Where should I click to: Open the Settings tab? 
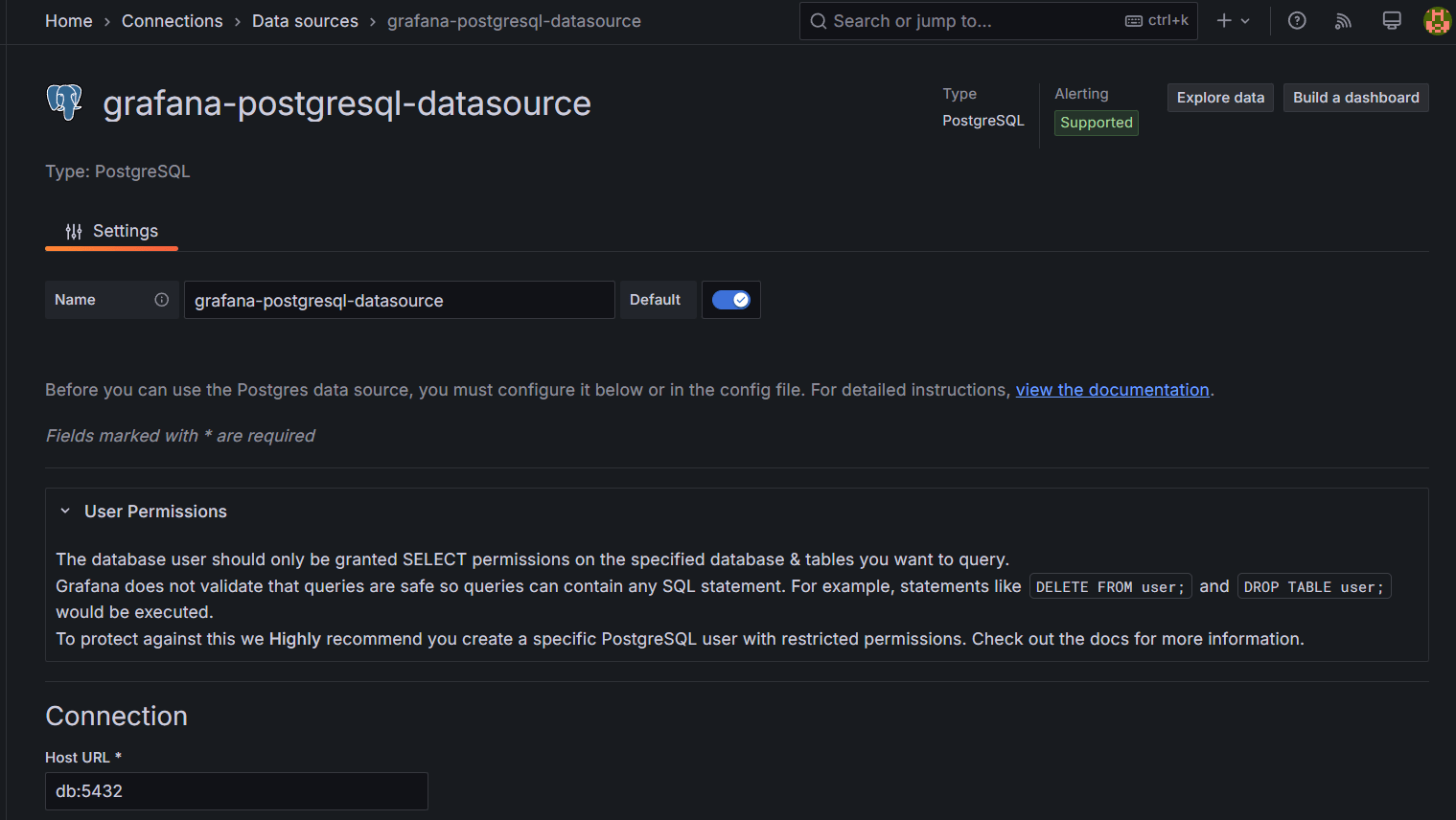point(111,231)
